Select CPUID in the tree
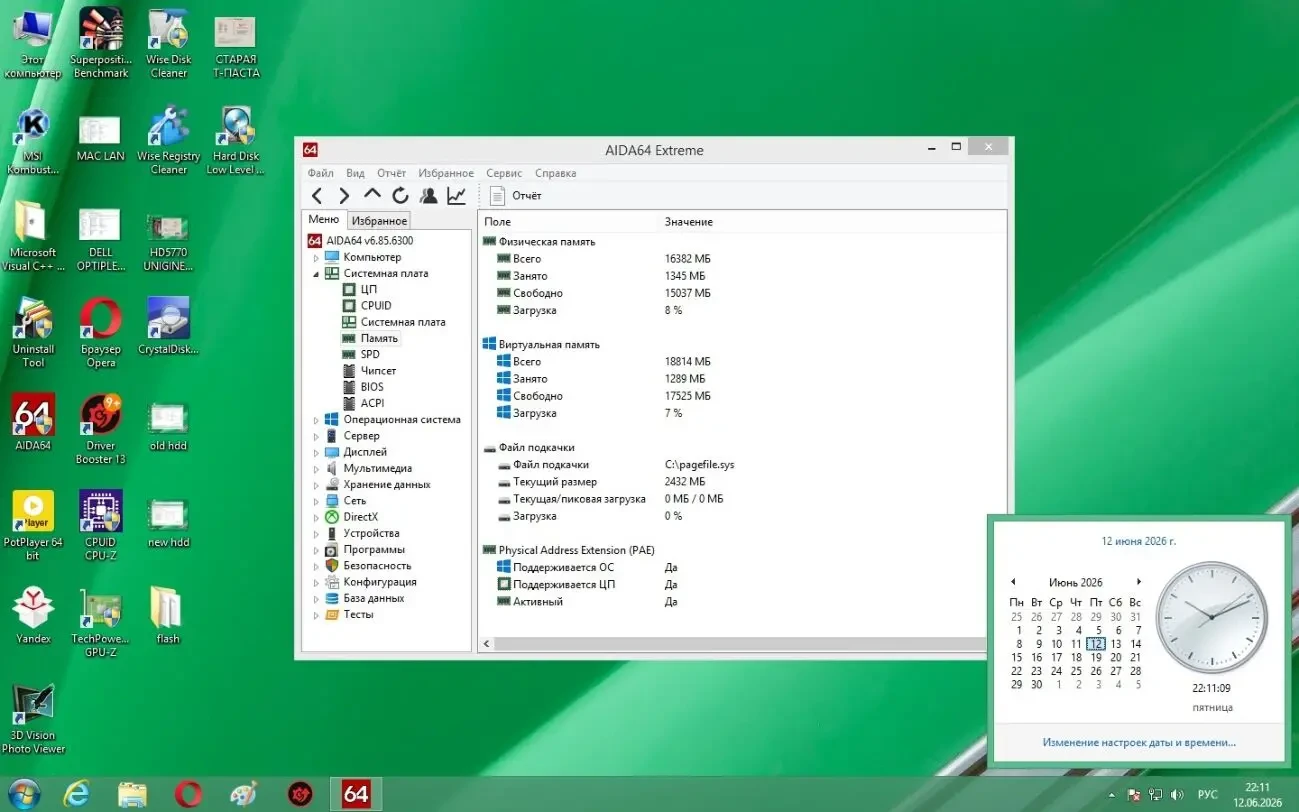The image size is (1299, 812). click(376, 306)
